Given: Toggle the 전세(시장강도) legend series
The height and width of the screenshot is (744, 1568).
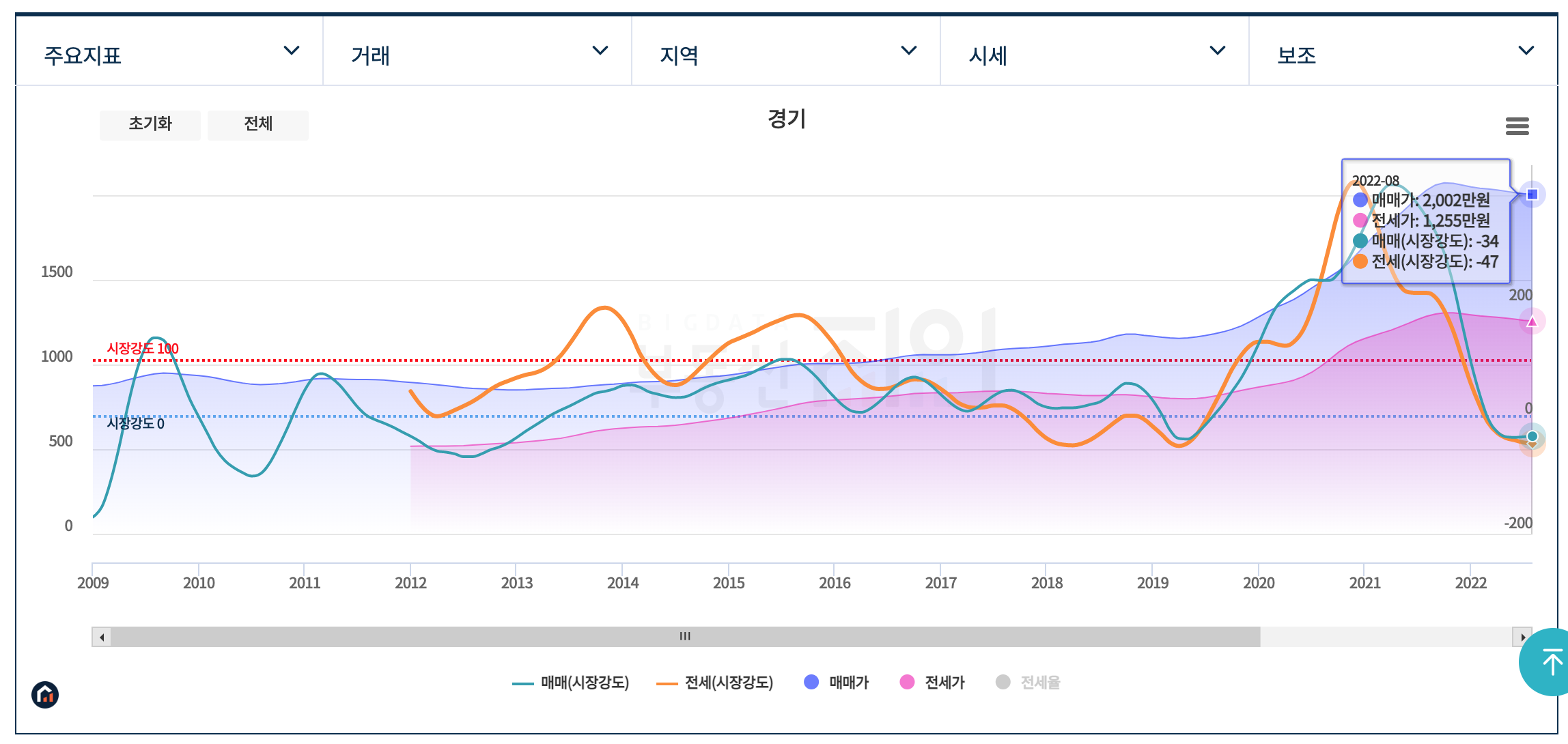Looking at the screenshot, I should point(728,683).
